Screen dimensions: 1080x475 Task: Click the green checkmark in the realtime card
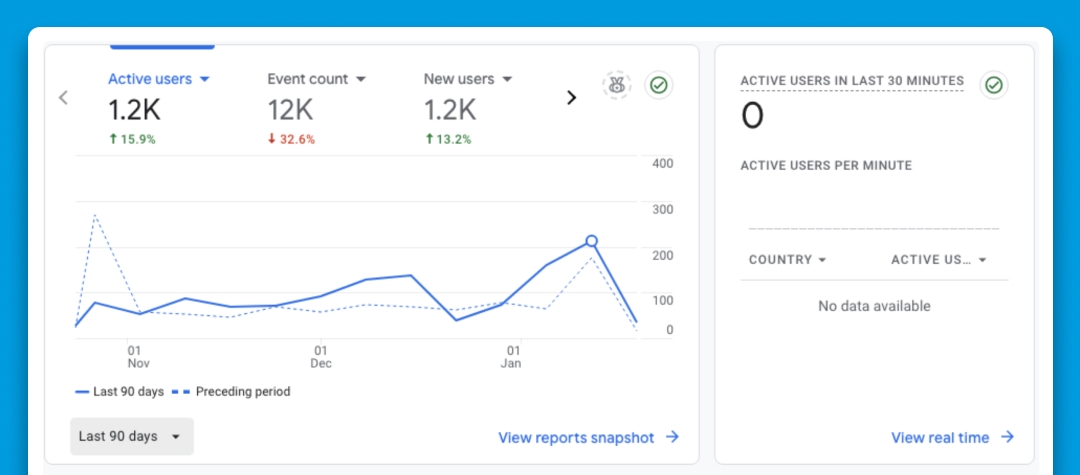[x=993, y=85]
